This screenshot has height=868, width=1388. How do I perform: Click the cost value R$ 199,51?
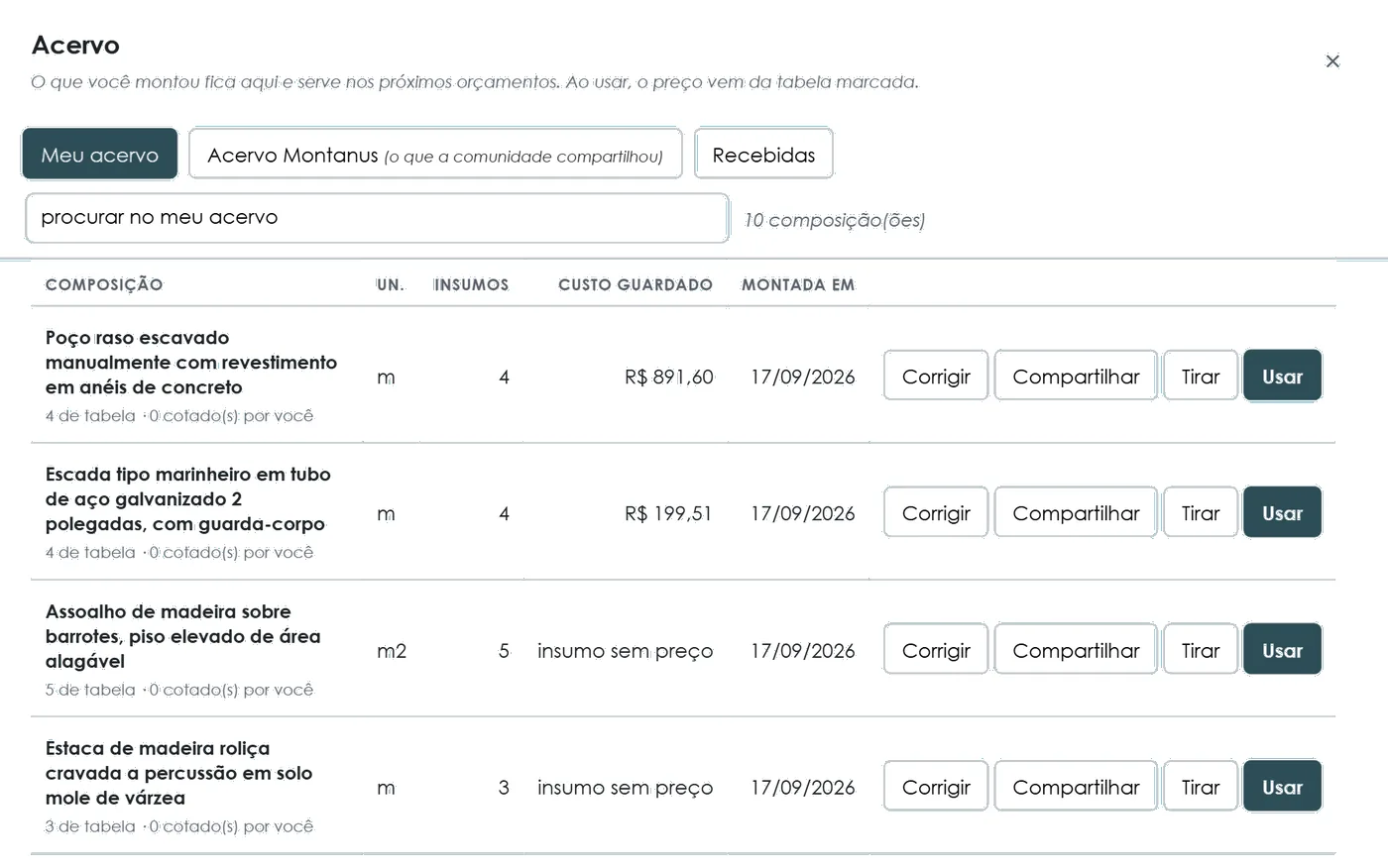click(x=669, y=513)
